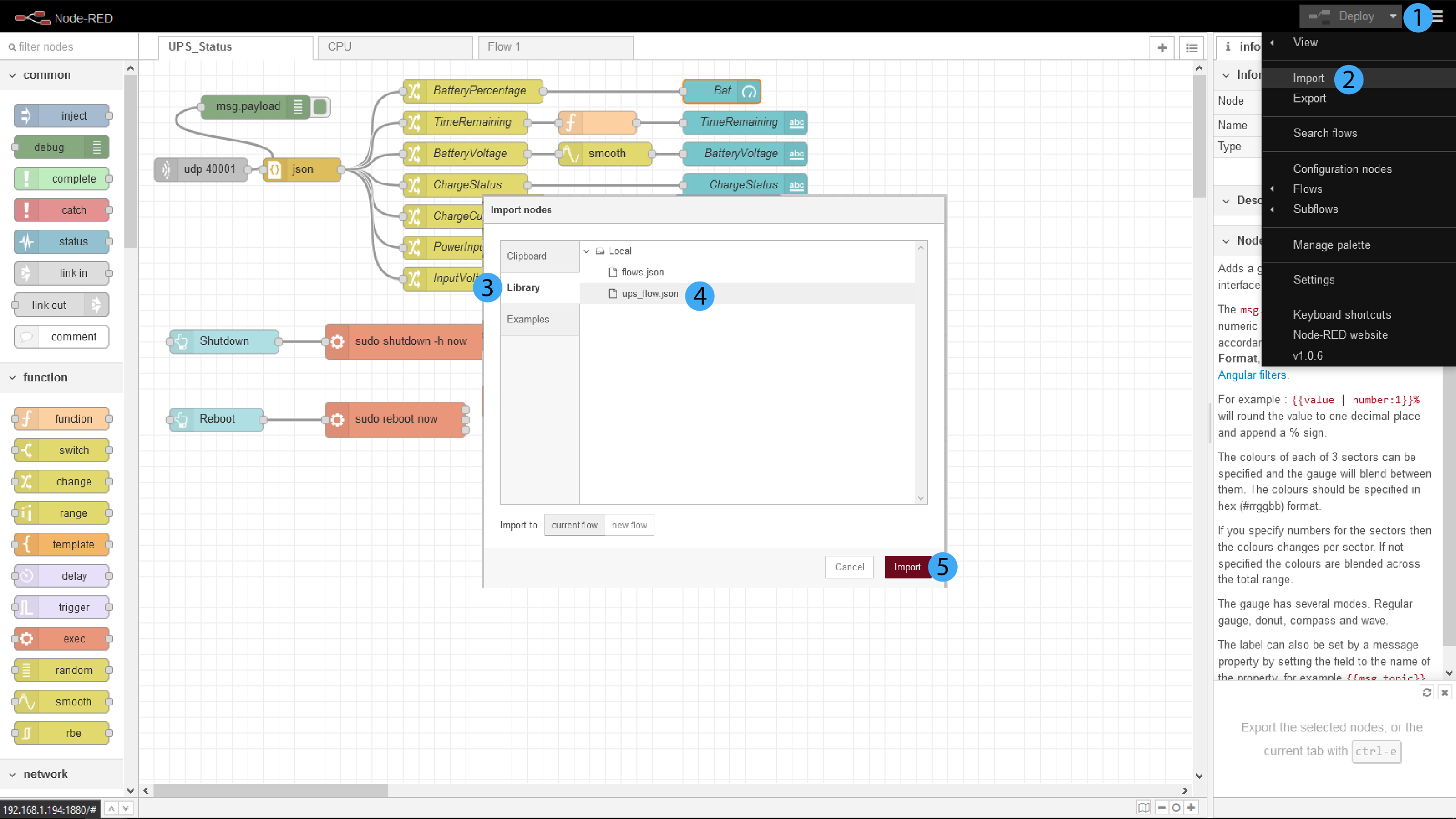The width and height of the screenshot is (1456, 819).
Task: Click the zoom out minus icon in footer
Action: coord(1161,808)
